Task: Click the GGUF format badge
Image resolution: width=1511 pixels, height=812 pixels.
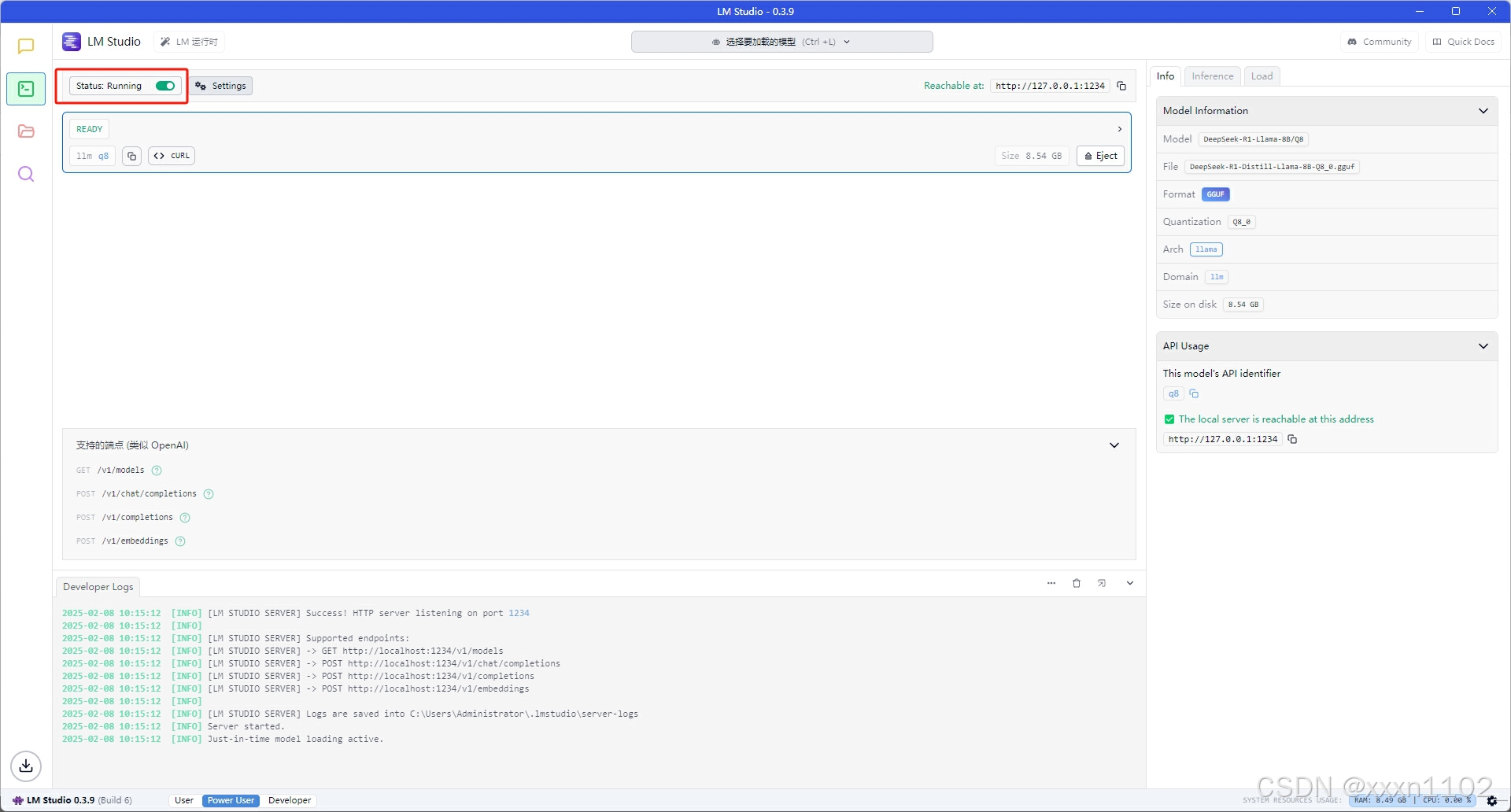Action: click(x=1215, y=194)
